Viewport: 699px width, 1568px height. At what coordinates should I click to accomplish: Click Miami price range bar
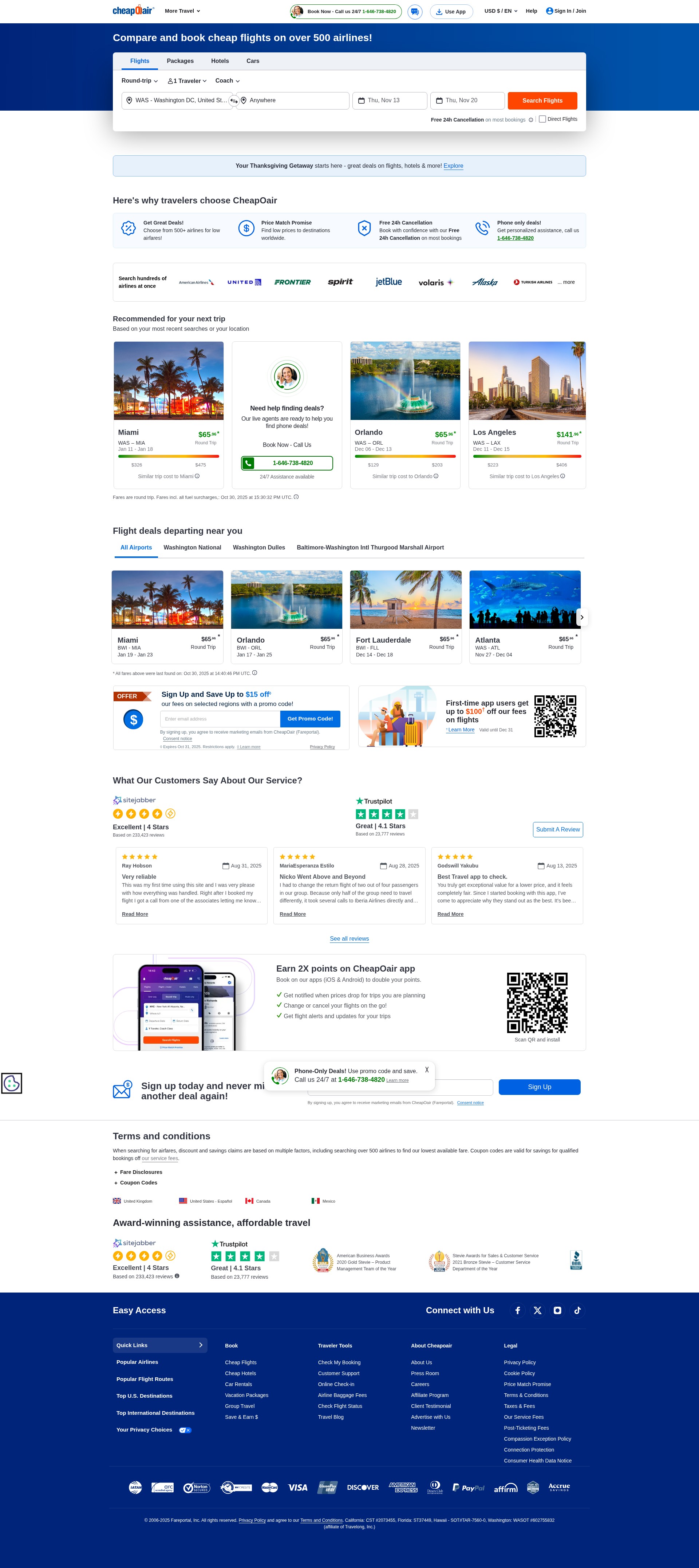tap(169, 456)
